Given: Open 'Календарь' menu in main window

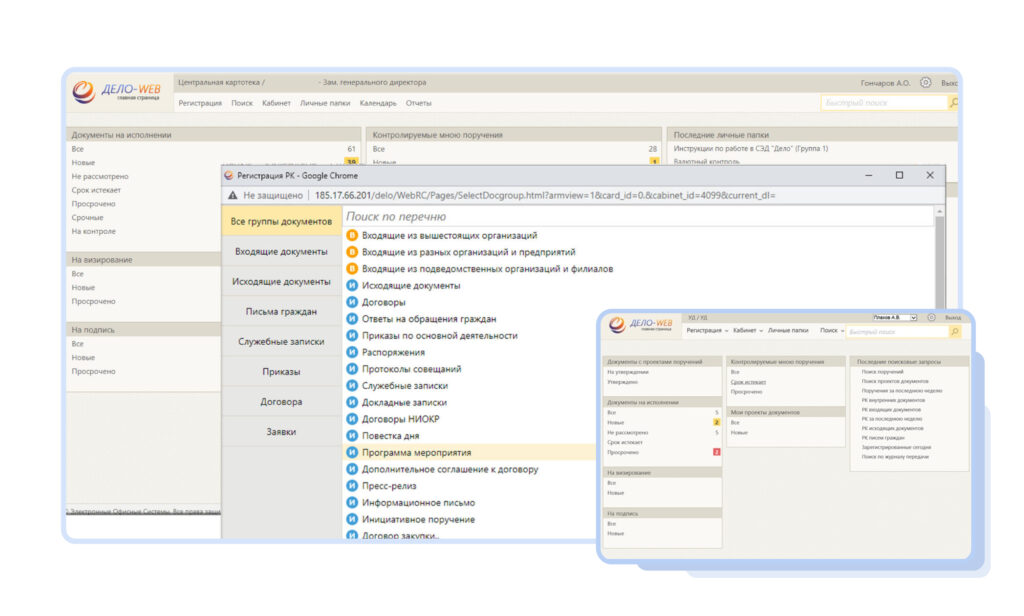Looking at the screenshot, I should [x=378, y=103].
